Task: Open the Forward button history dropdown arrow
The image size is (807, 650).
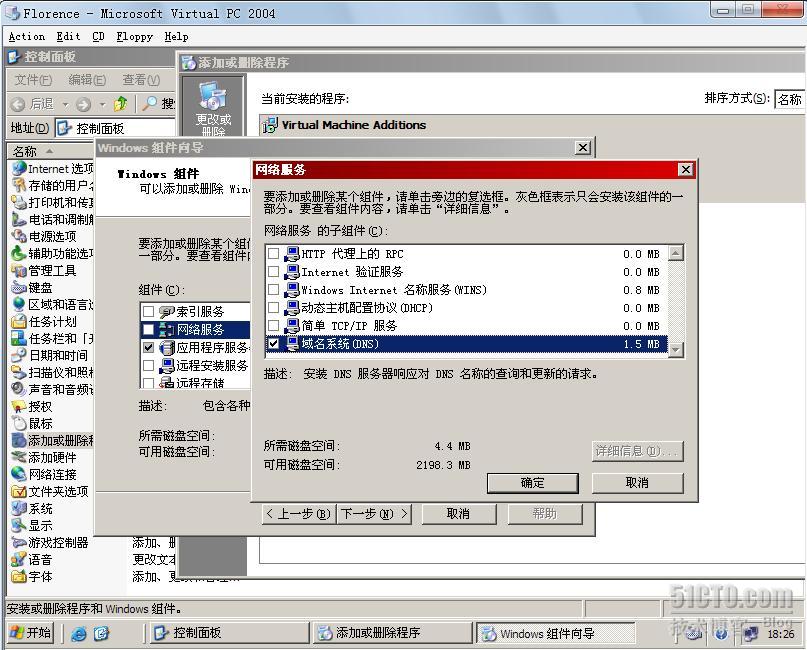Action: [102, 104]
